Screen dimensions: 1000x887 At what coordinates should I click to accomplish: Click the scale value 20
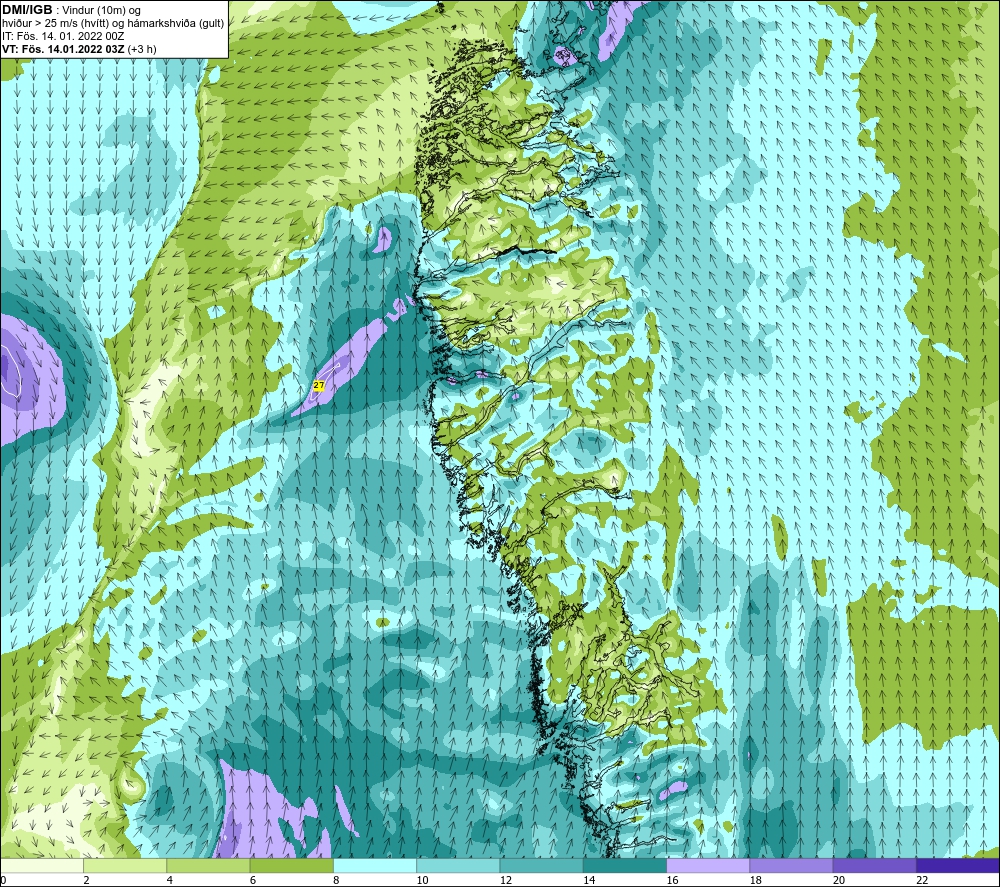(839, 880)
